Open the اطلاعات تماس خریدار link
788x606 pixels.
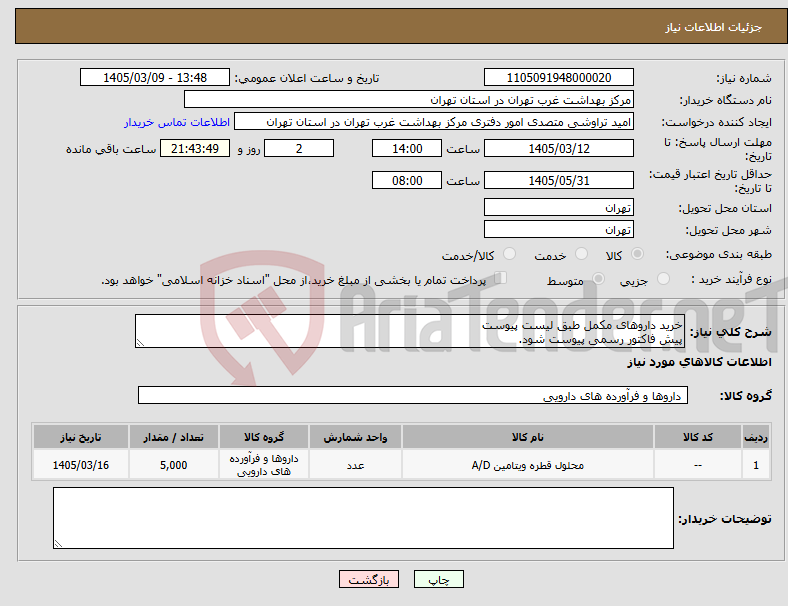pyautogui.click(x=177, y=122)
